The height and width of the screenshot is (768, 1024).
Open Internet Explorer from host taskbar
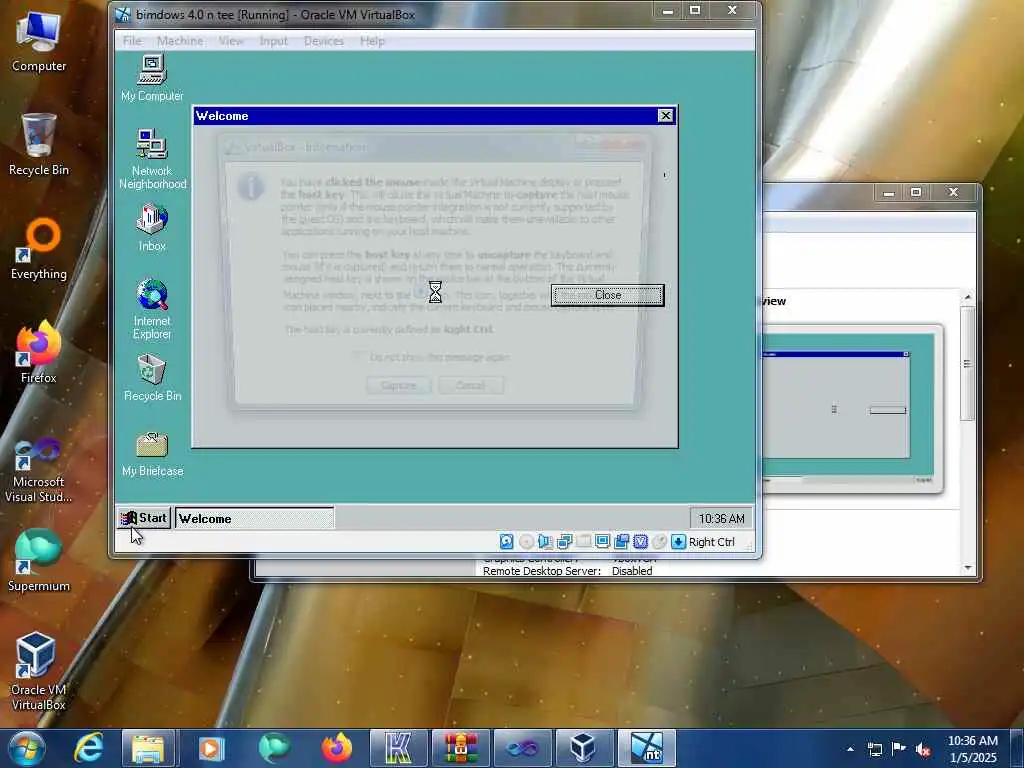point(88,748)
